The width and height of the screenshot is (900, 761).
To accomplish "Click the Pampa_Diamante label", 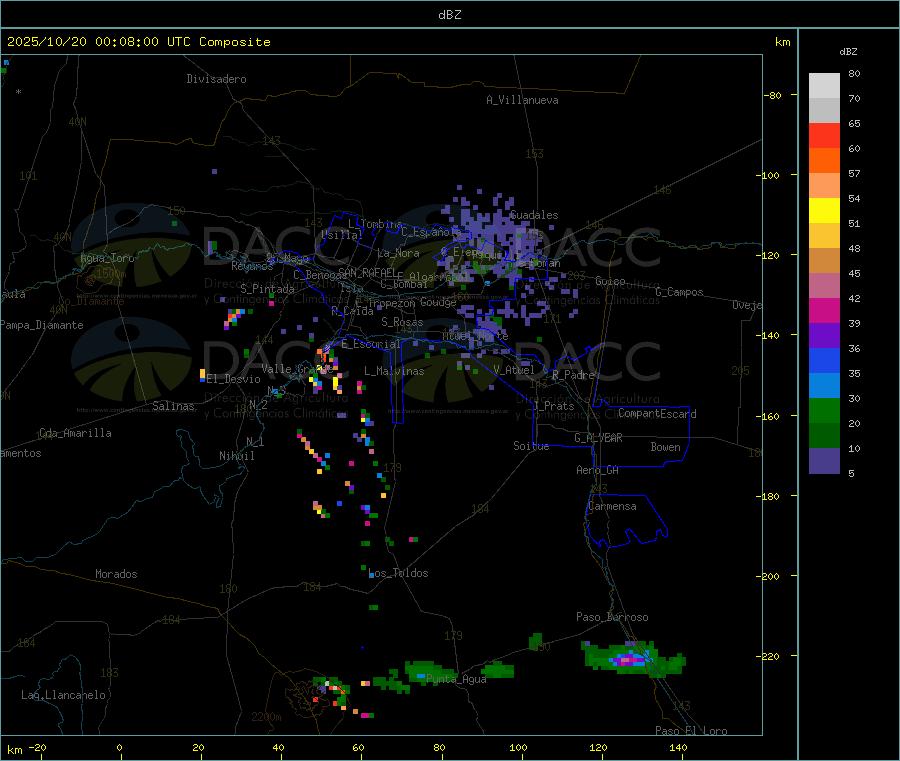I will 42,325.
